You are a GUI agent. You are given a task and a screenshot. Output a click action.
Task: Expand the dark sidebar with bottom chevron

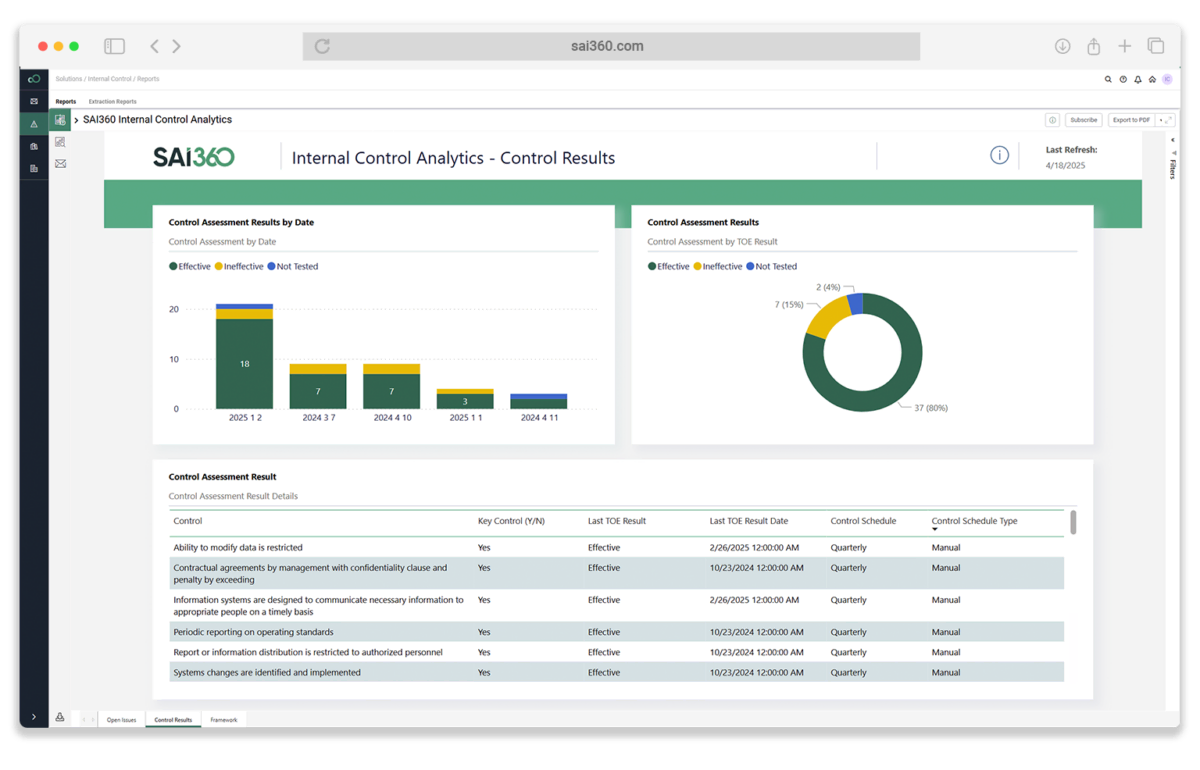coord(34,717)
